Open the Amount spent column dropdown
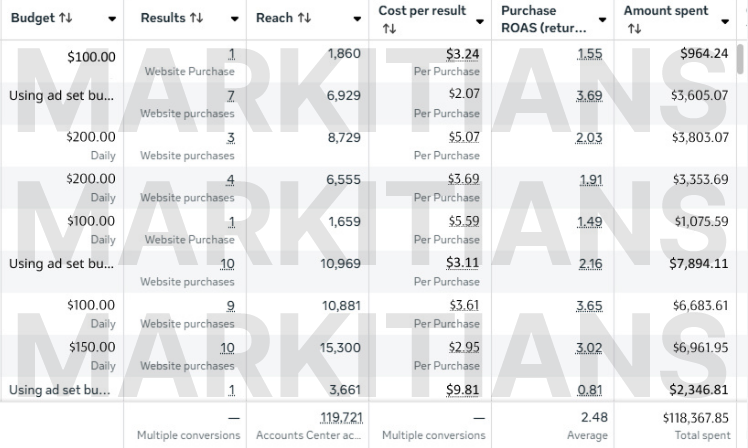The height and width of the screenshot is (448, 748). point(725,20)
